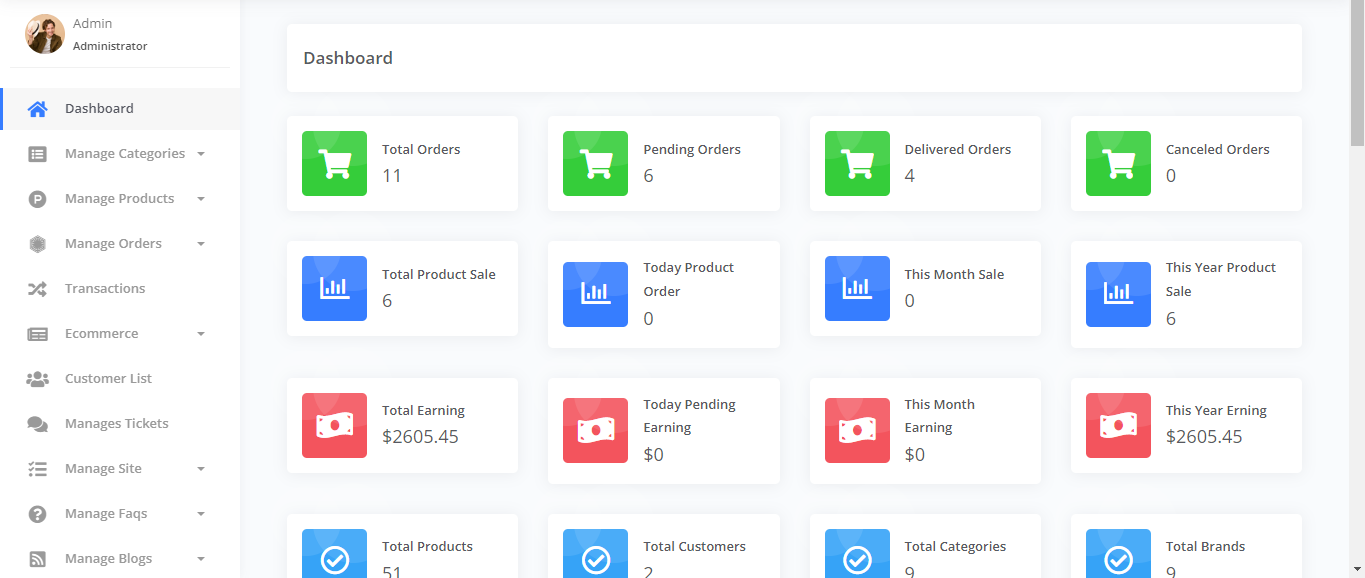Click the green cart icon for Canceled Orders
The width and height of the screenshot is (1365, 578).
tap(1118, 163)
